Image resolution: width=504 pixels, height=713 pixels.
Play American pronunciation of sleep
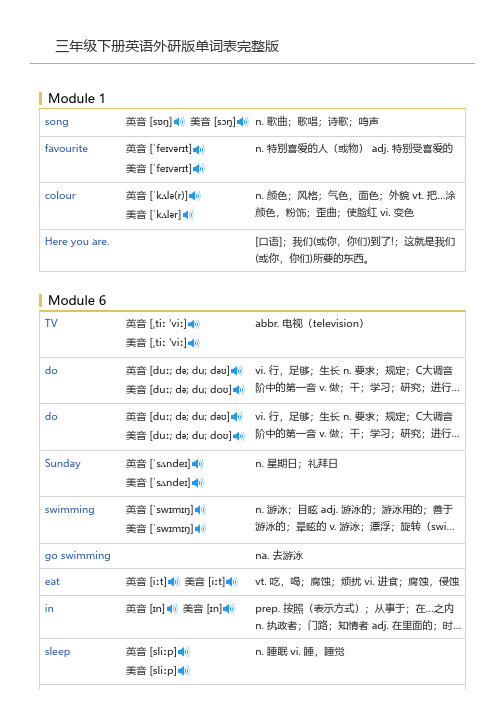(184, 671)
